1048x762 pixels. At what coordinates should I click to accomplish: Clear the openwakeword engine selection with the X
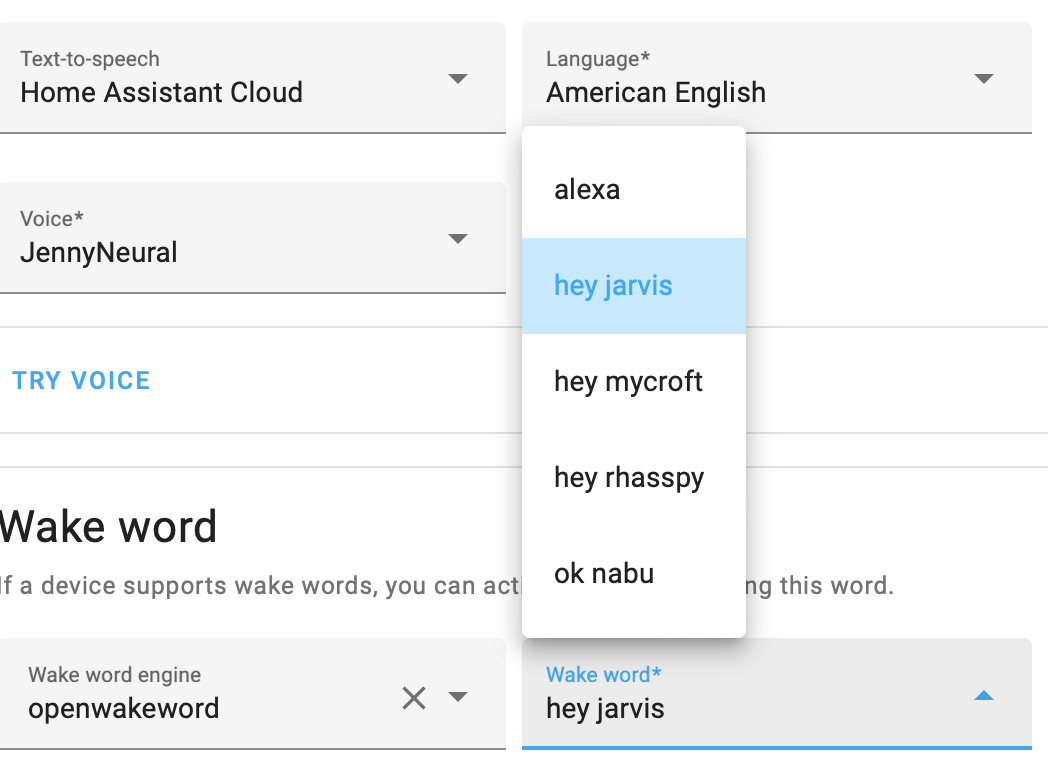tap(414, 697)
